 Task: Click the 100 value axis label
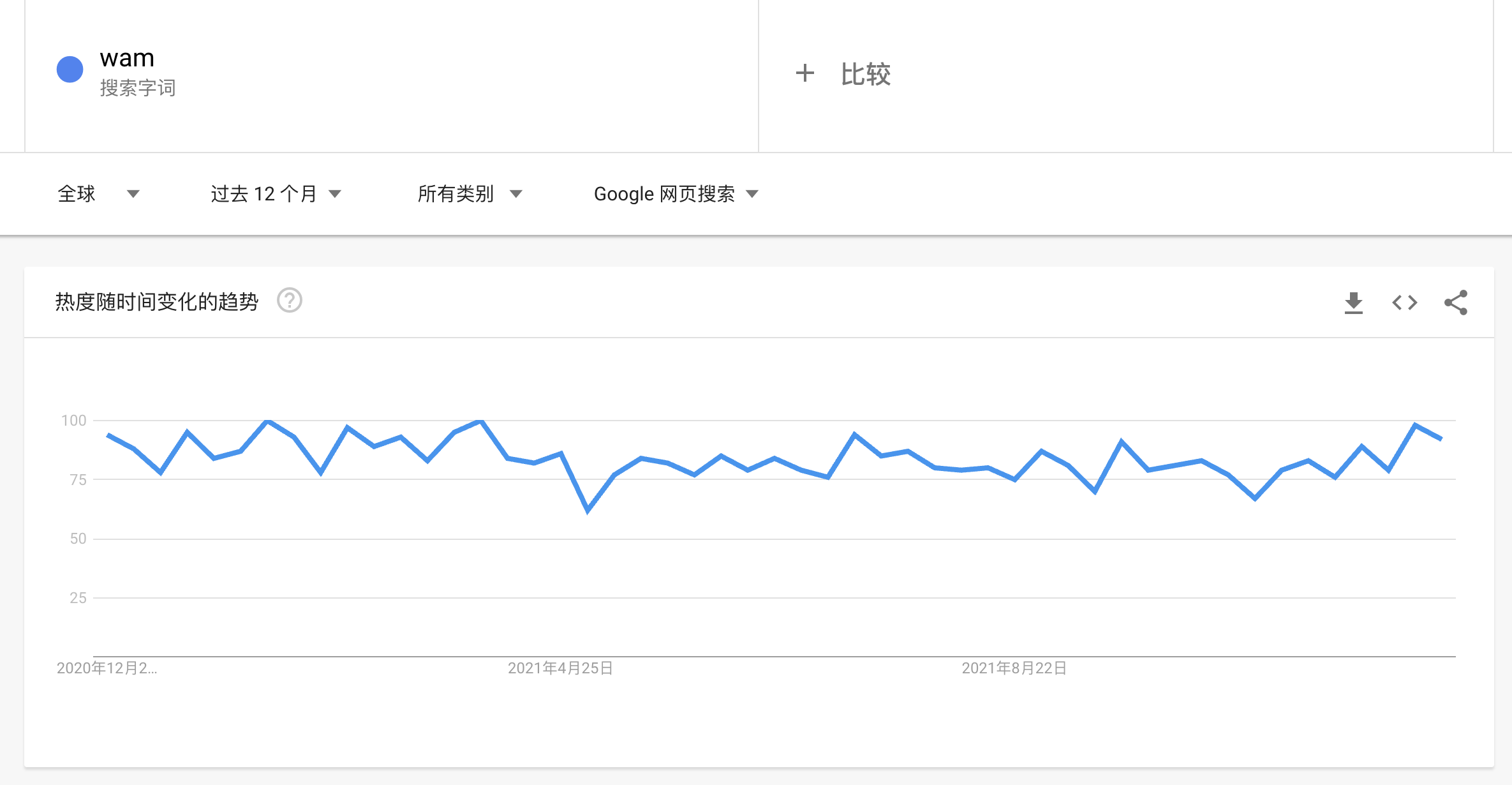74,421
